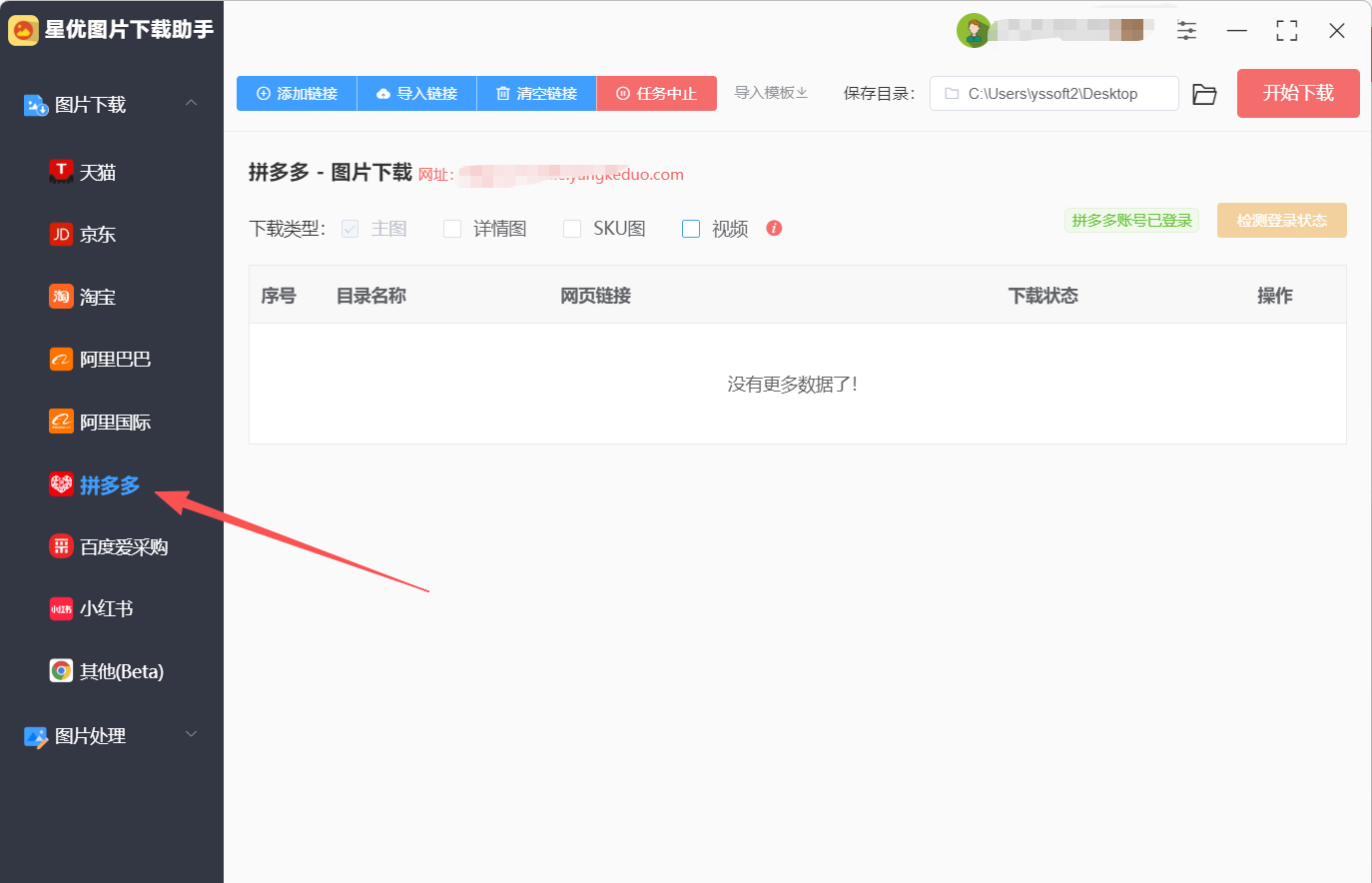Open the save folder browse icon
The height and width of the screenshot is (883, 1372).
pyautogui.click(x=1204, y=94)
